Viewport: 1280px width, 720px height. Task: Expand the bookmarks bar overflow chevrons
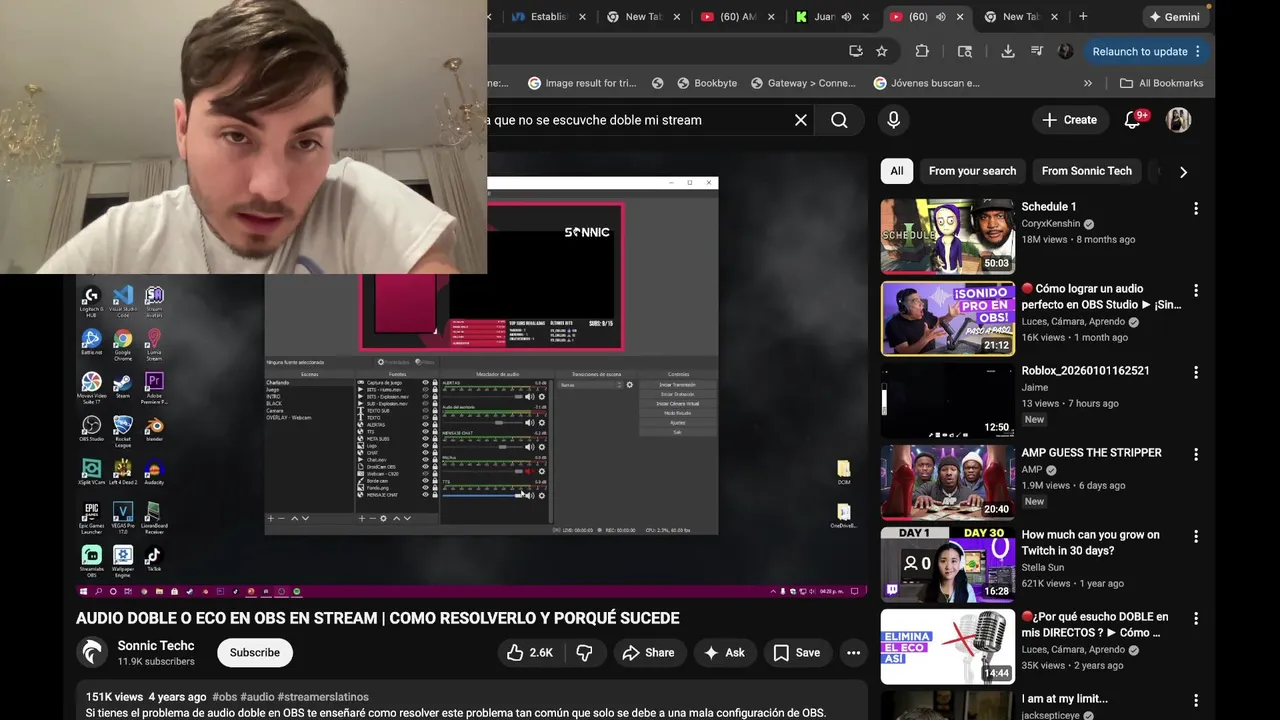click(x=1088, y=83)
